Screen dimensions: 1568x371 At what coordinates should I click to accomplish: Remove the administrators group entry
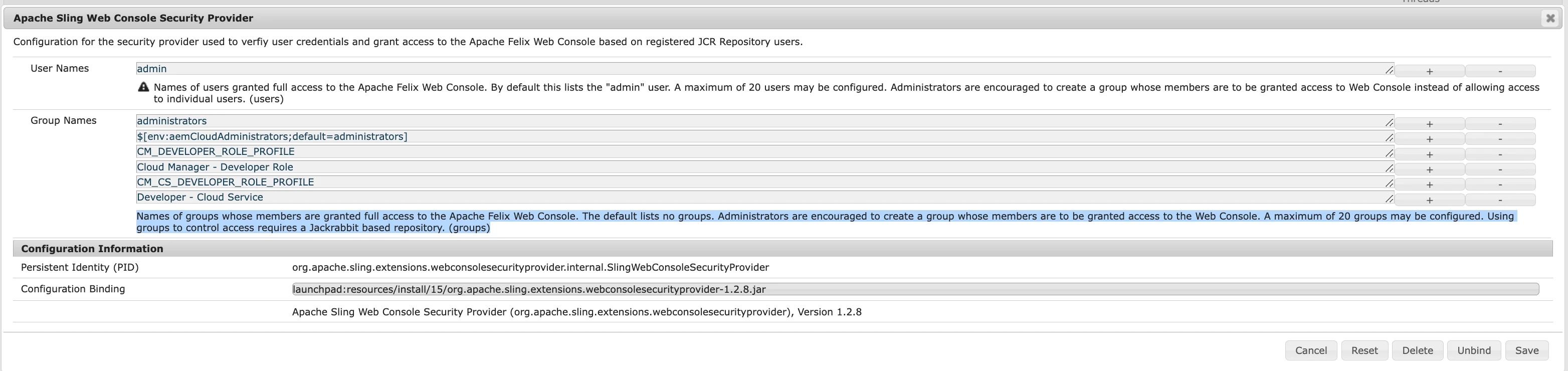coord(1500,124)
